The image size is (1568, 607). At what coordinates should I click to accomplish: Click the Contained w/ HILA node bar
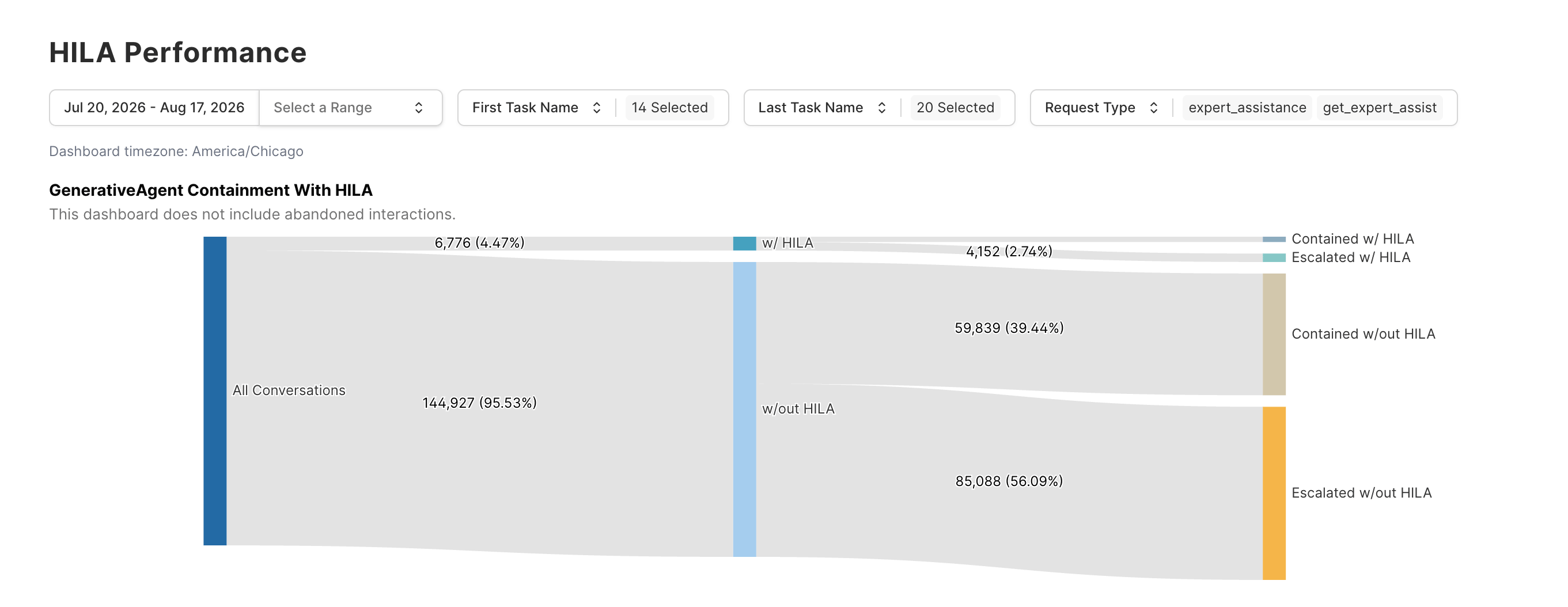point(1274,239)
